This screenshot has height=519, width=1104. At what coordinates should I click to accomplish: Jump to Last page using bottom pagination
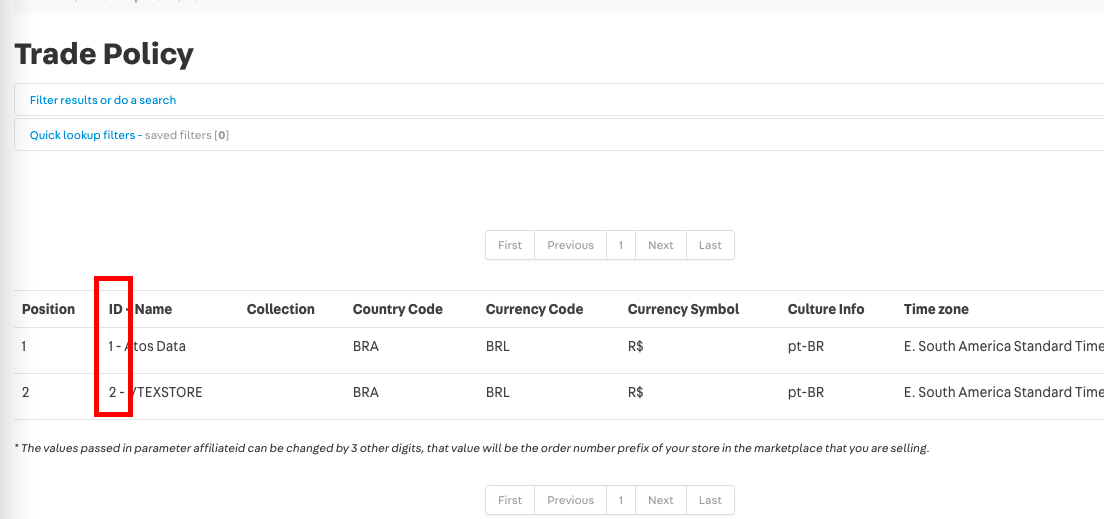[710, 500]
